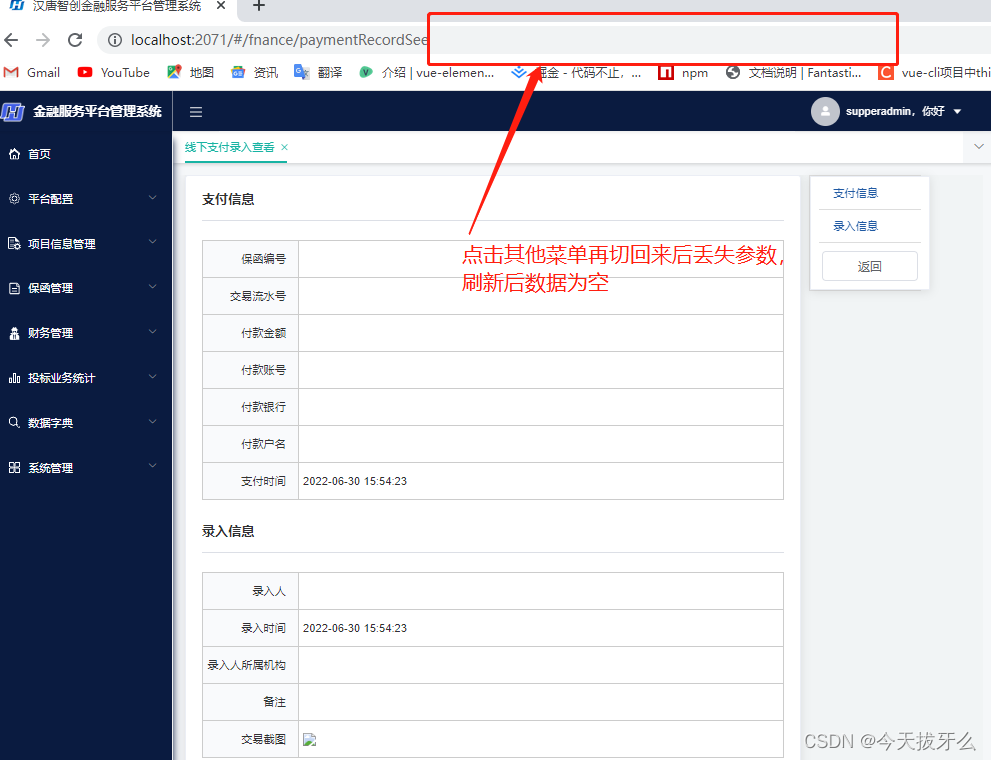
Task: Reload the page with the refresh icon
Action: [75, 40]
